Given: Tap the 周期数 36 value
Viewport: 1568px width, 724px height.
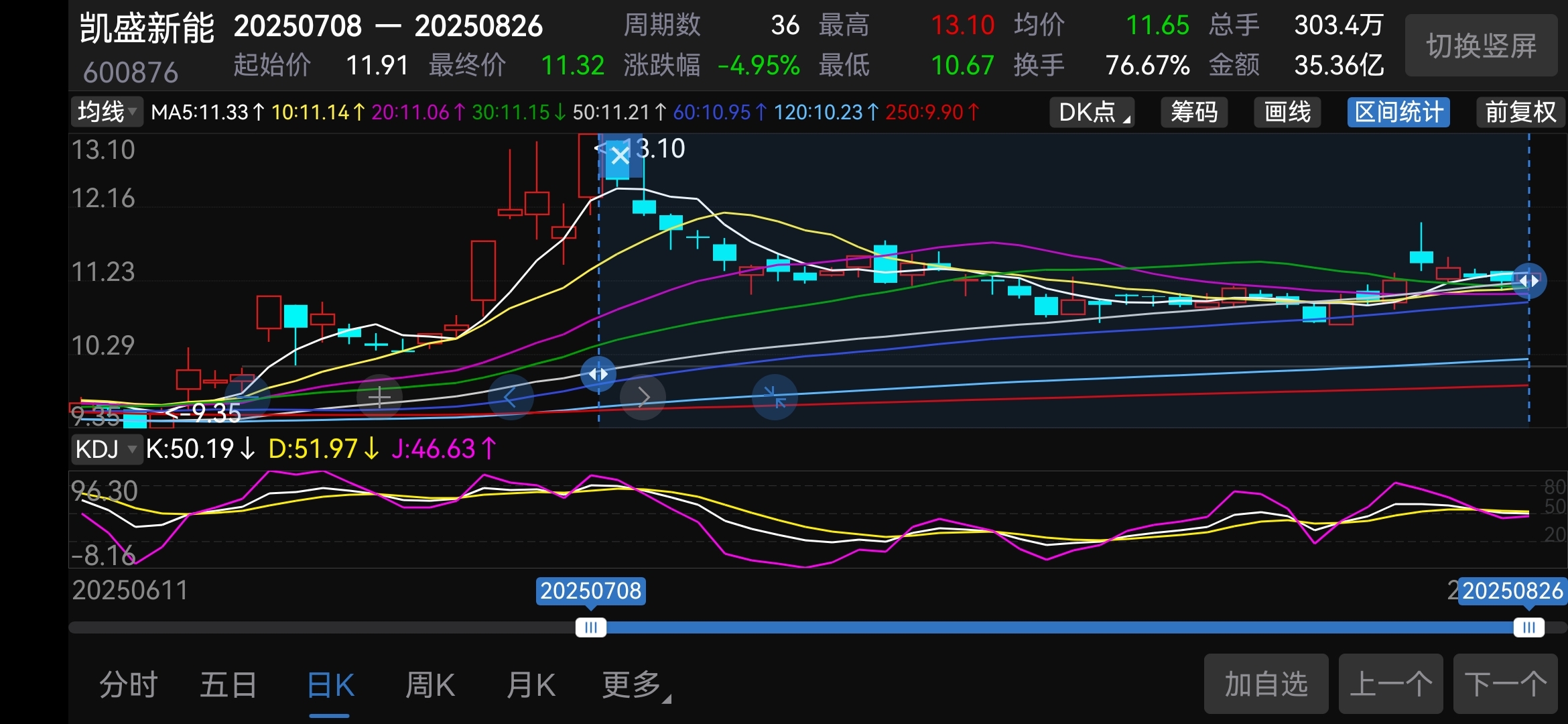Looking at the screenshot, I should [785, 25].
